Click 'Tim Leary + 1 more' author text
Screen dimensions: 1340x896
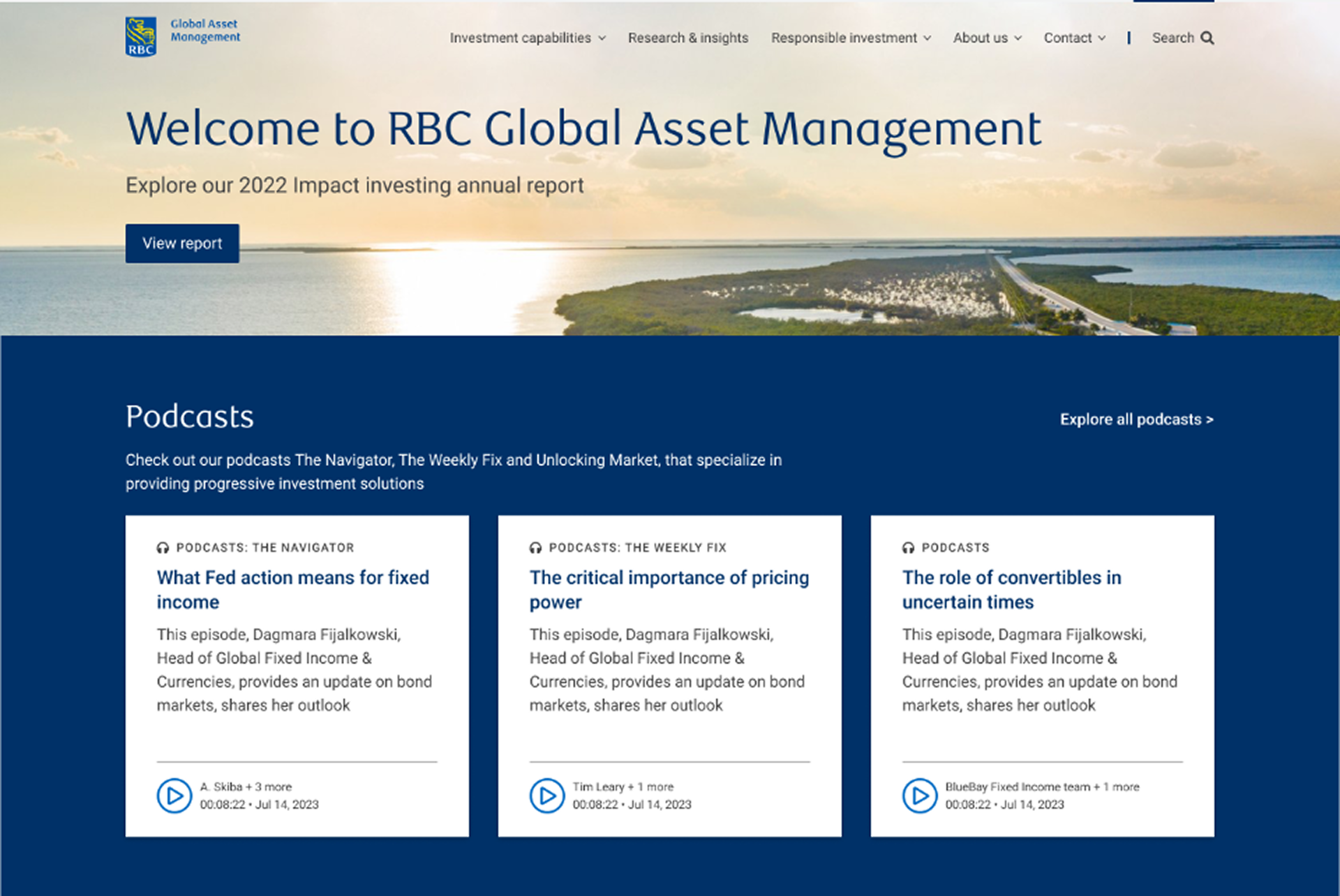(623, 787)
